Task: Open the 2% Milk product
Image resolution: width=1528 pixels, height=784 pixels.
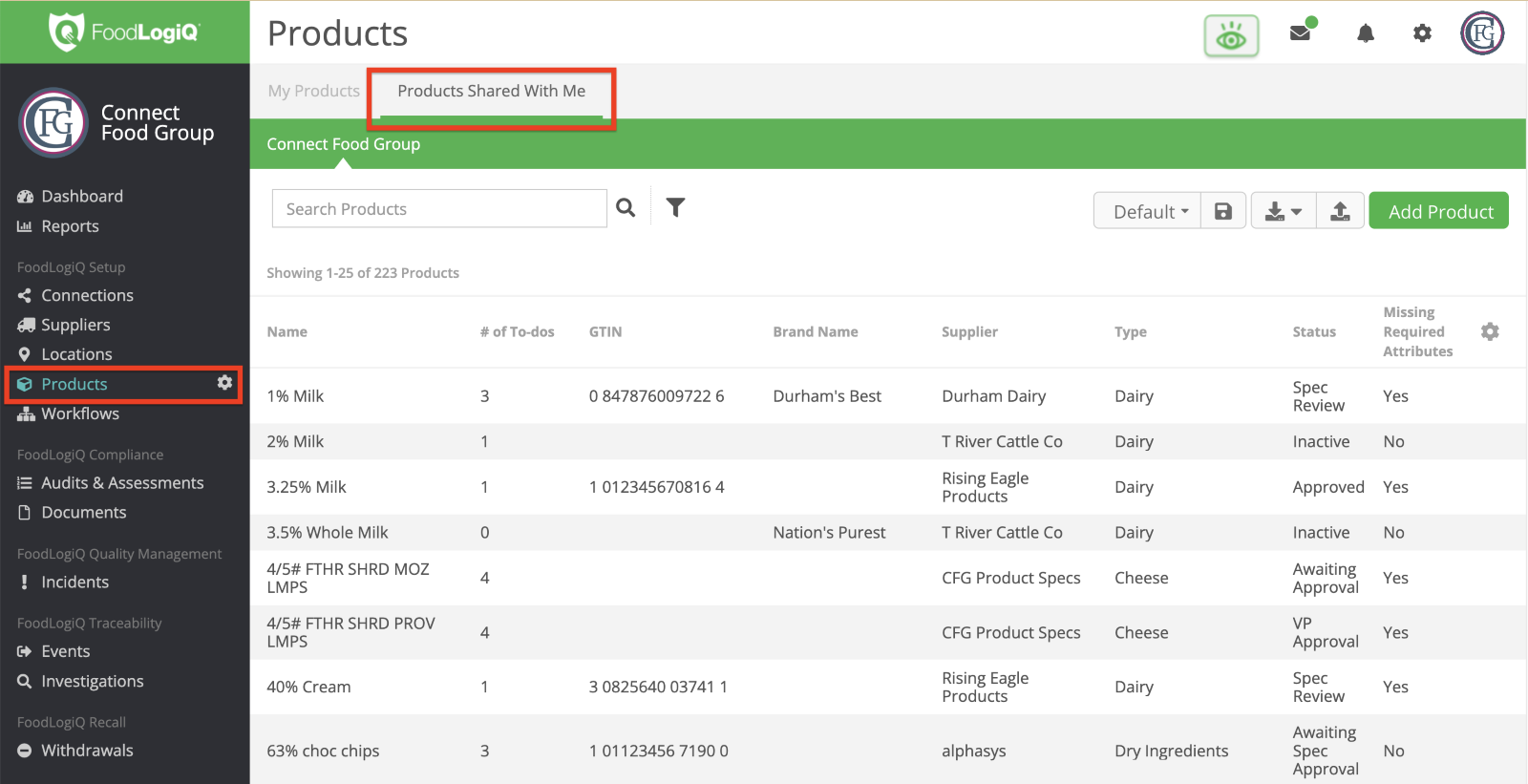Action: (x=295, y=441)
